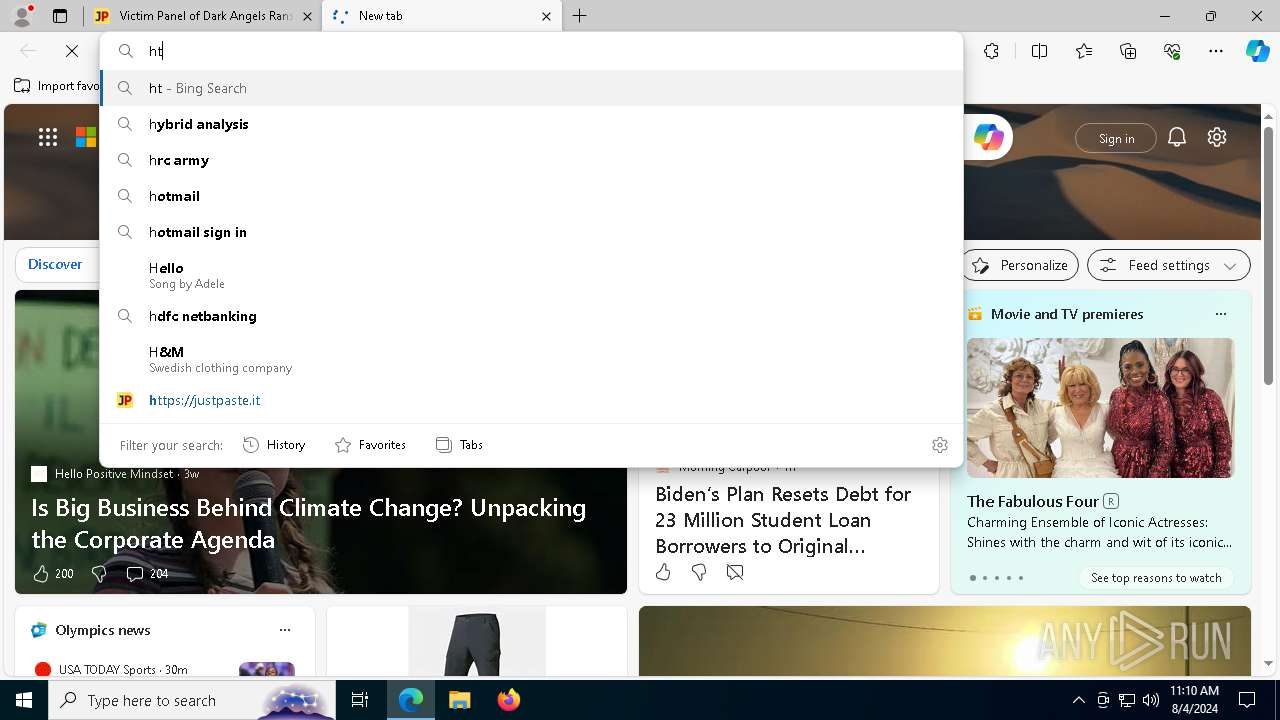This screenshot has height=720, width=1280.
Task: Open the apps grid launcher
Action: coord(48,137)
